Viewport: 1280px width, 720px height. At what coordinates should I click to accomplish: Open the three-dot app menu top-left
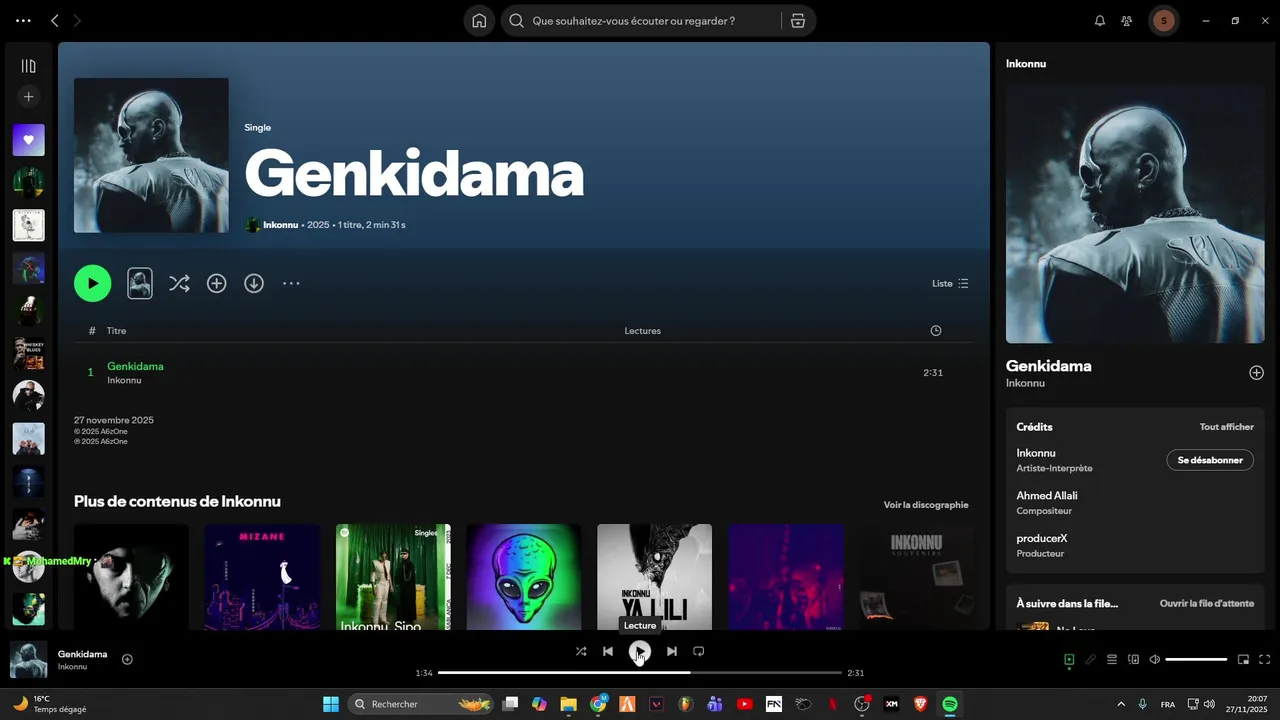[x=23, y=21]
